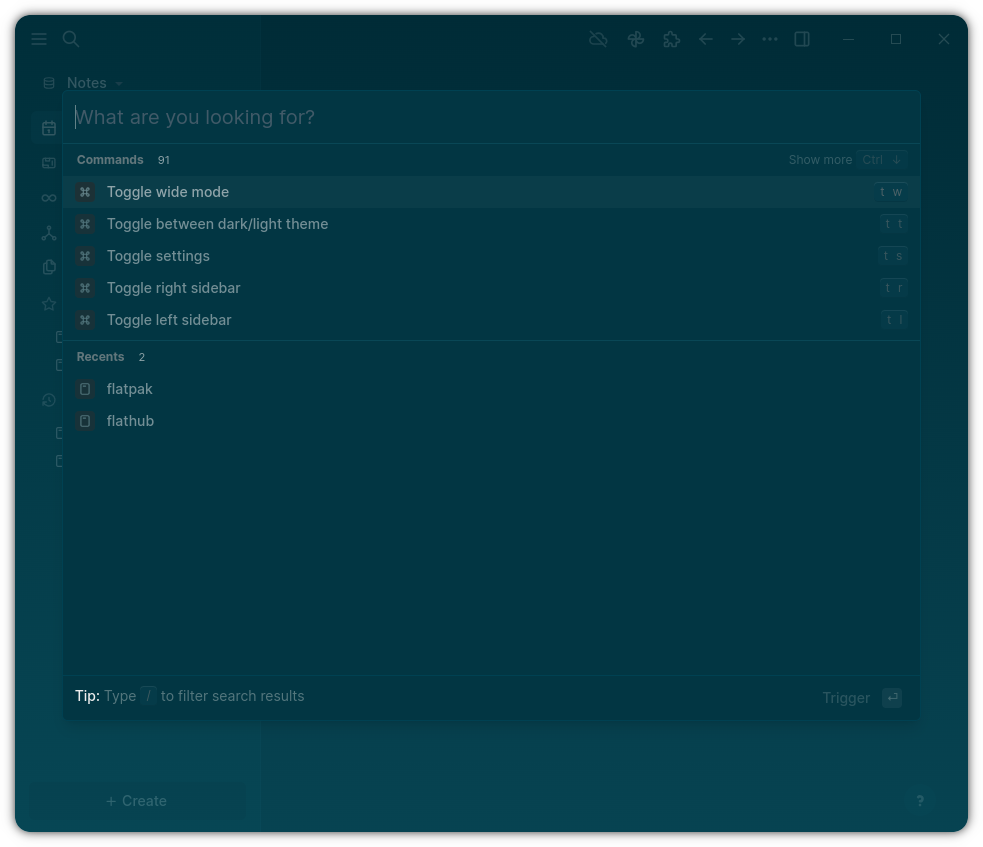The height and width of the screenshot is (847, 983).
Task: Go back with the left arrow
Action: (706, 39)
